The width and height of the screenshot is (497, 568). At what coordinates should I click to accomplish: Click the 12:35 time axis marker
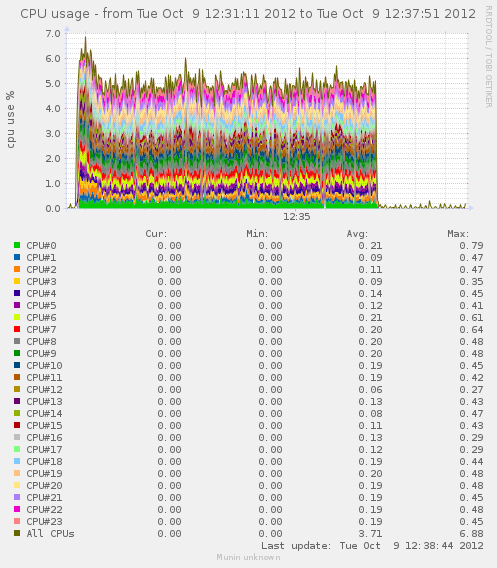coord(297,217)
